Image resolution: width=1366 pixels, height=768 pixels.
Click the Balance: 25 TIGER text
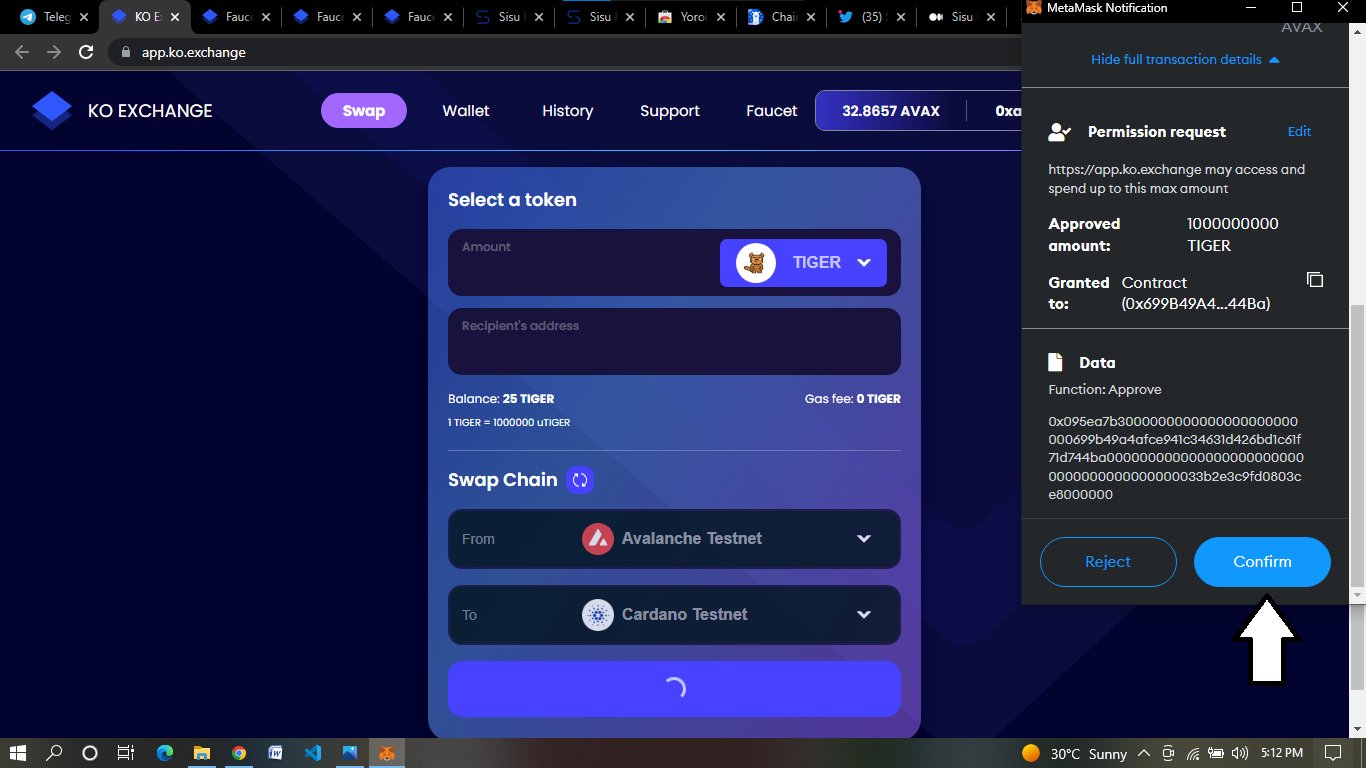tap(501, 399)
